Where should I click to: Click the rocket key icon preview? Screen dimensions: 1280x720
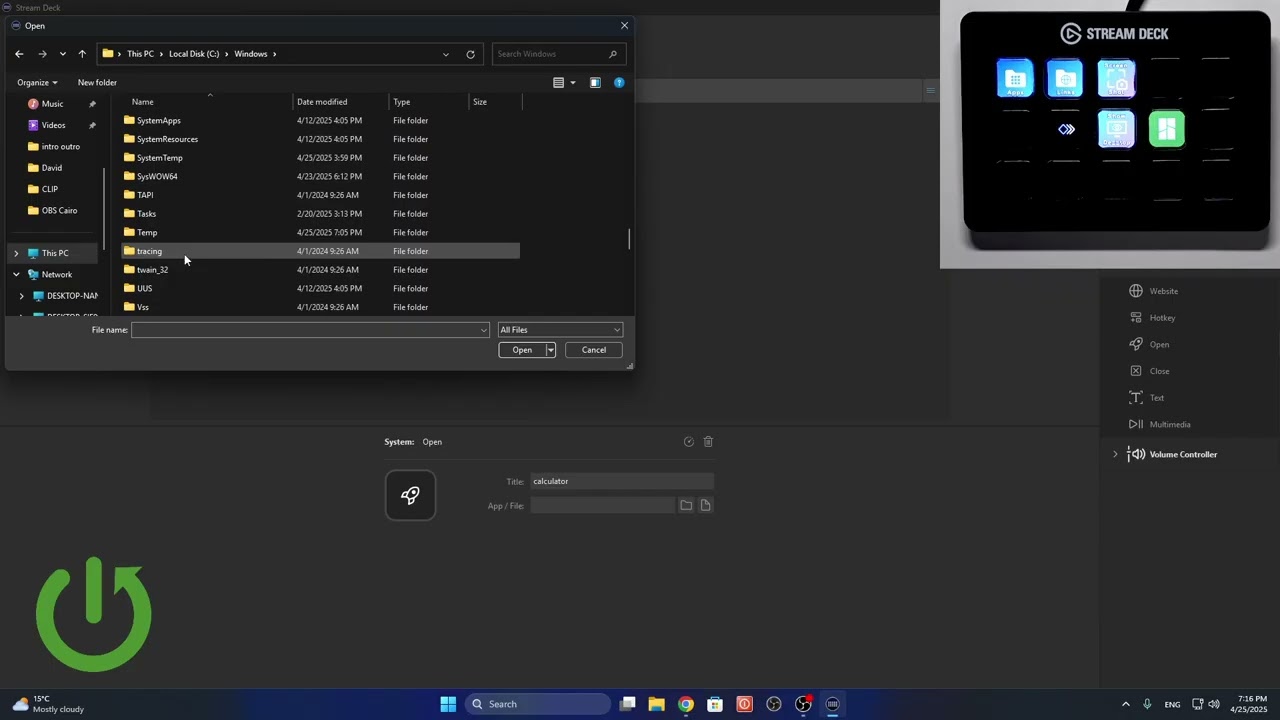(x=410, y=495)
